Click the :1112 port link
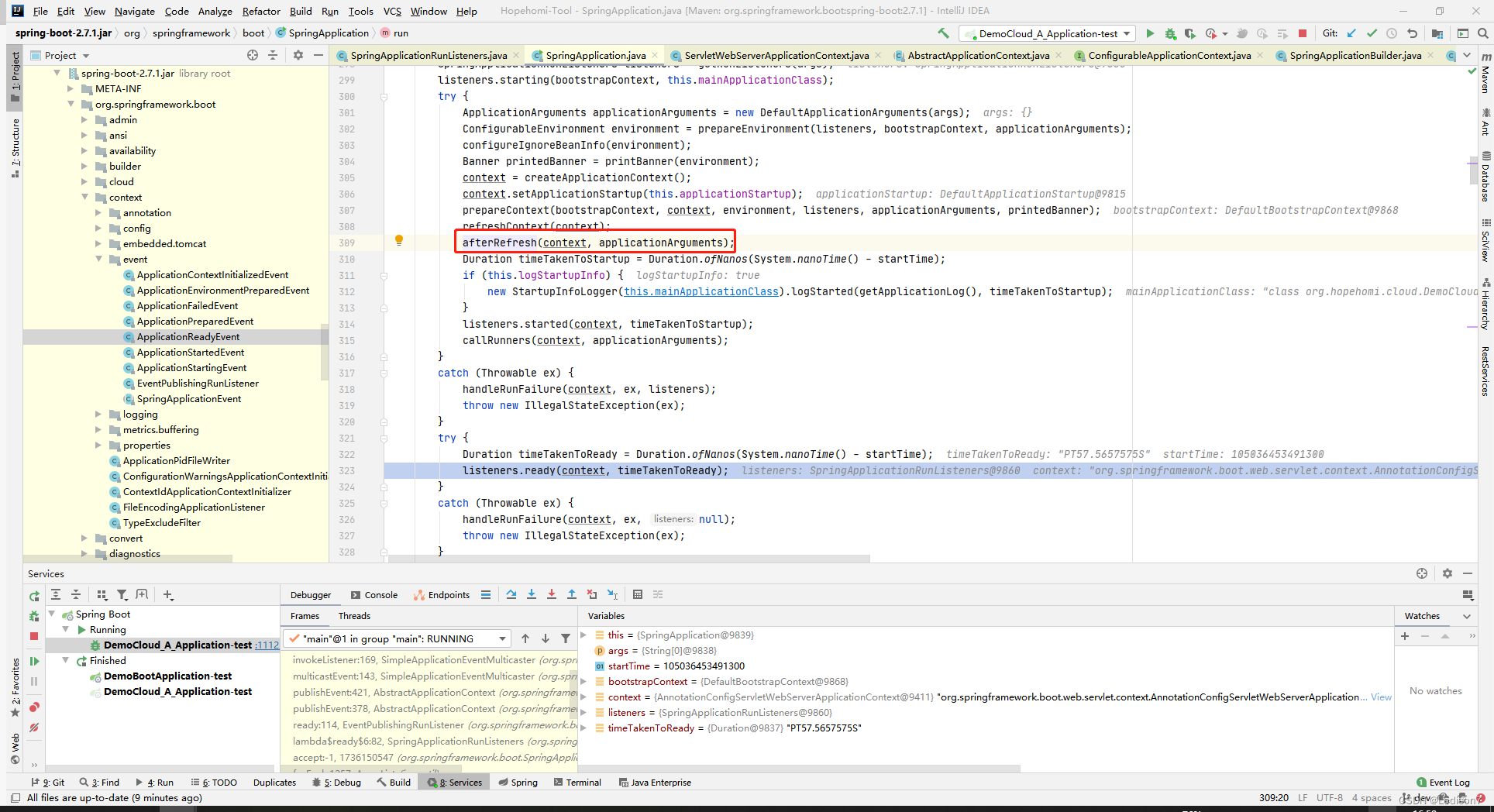This screenshot has width=1494, height=812. click(x=267, y=645)
